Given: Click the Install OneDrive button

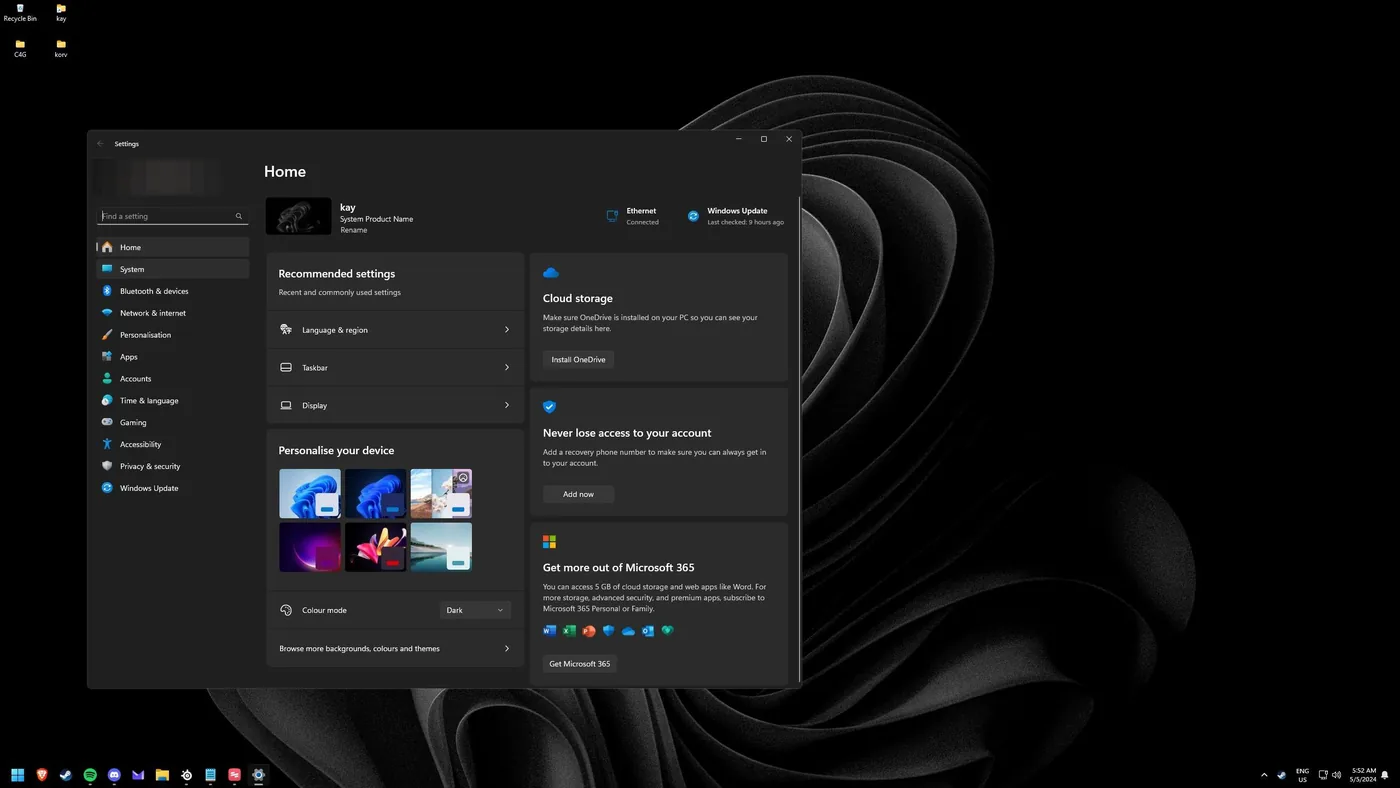Looking at the screenshot, I should pos(578,359).
